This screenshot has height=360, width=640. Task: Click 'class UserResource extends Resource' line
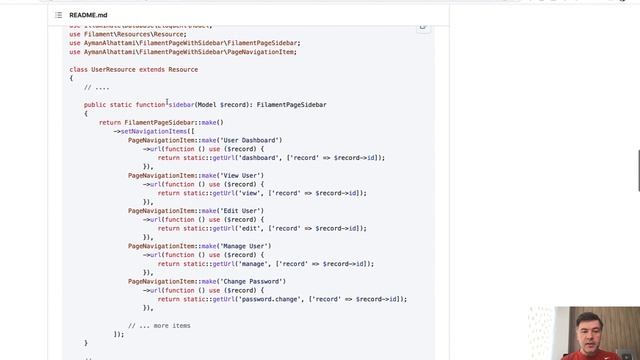tap(133, 69)
